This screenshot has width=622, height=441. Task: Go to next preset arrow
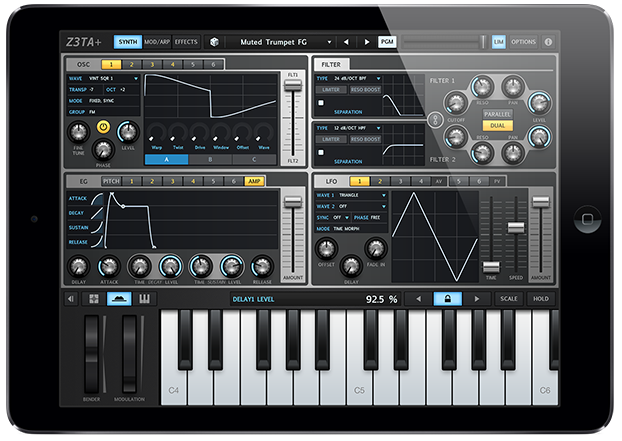tap(367, 42)
